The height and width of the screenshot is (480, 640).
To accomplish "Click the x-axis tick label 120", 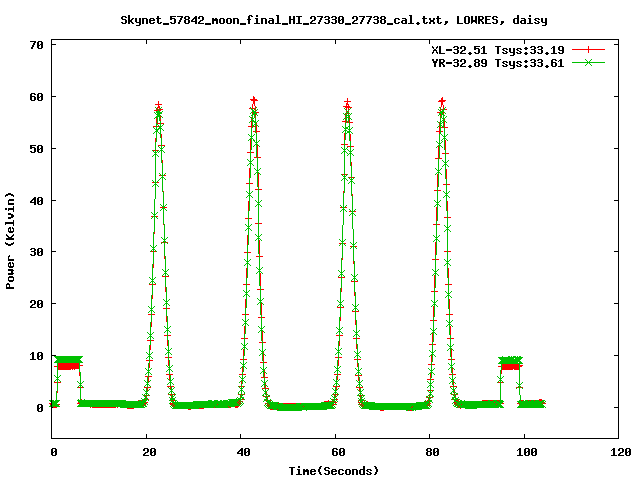I will pos(621,452).
